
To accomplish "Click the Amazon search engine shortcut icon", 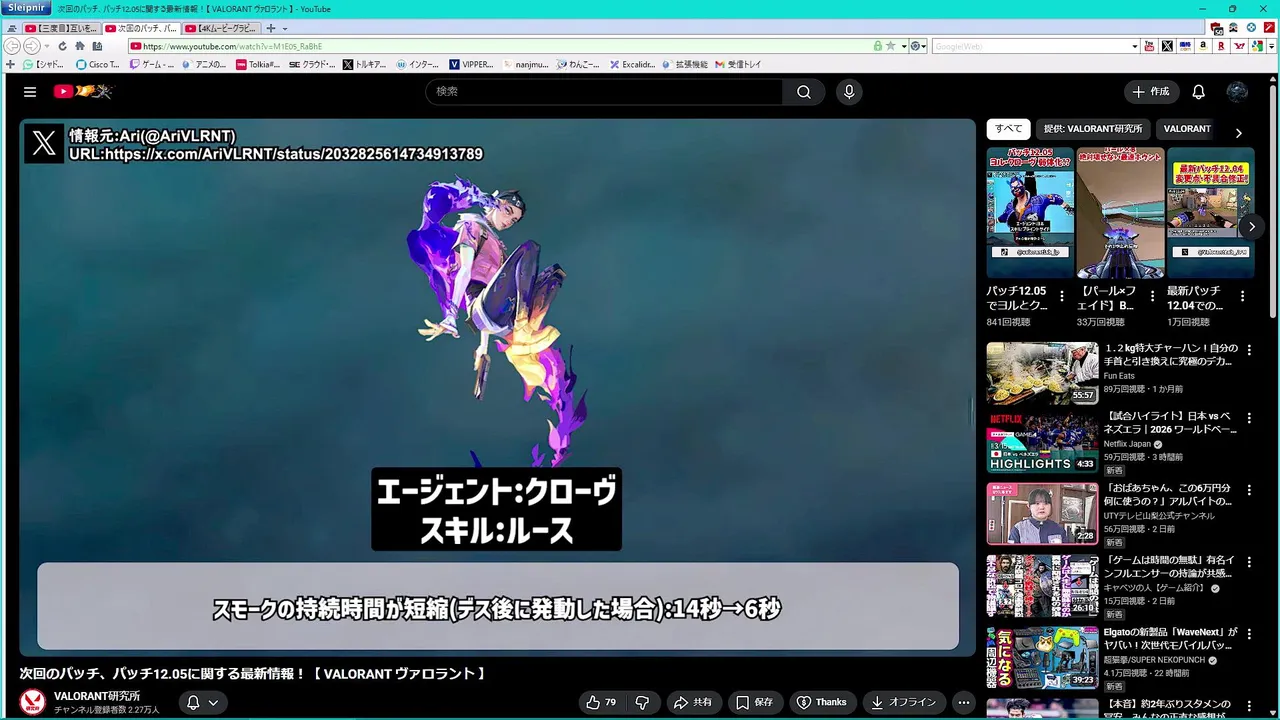I will (1203, 46).
